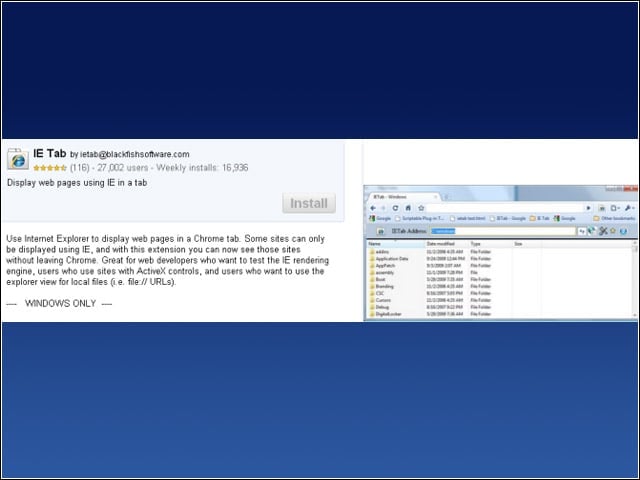Click the Forward arrow in browser preview
The width and height of the screenshot is (640, 480).
384,208
